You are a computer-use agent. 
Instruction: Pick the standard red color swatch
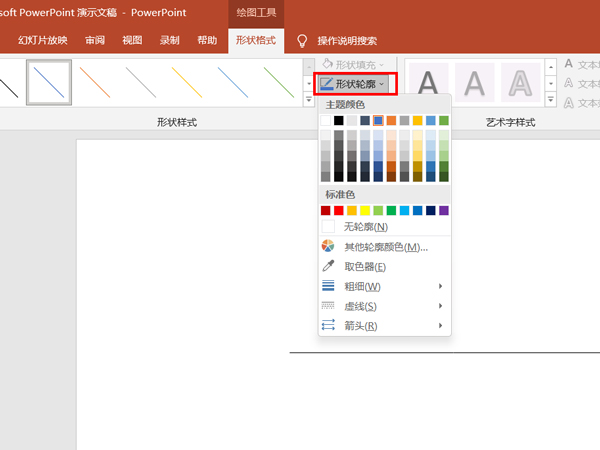point(339,211)
